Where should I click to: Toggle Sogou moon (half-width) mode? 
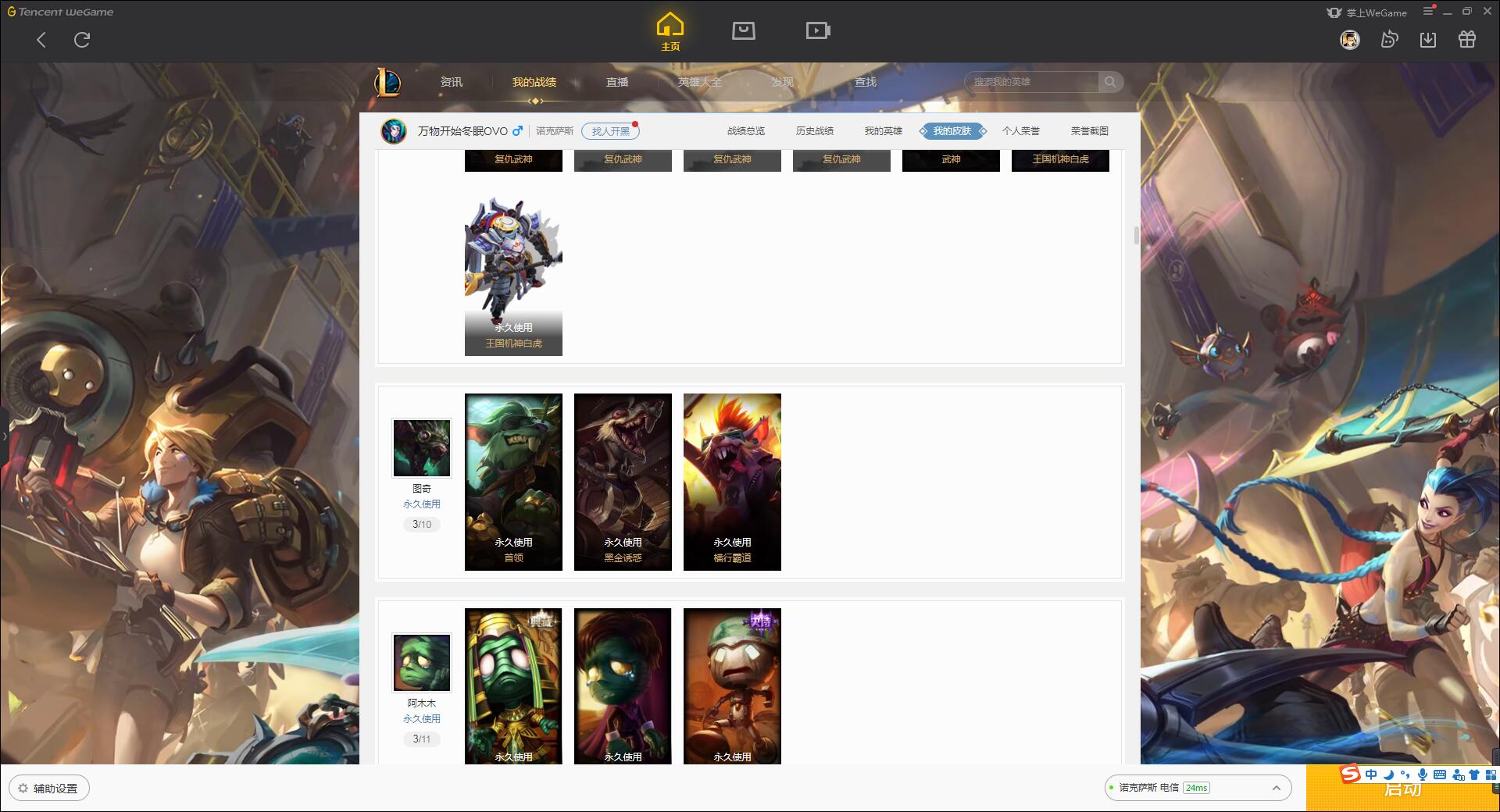1388,775
